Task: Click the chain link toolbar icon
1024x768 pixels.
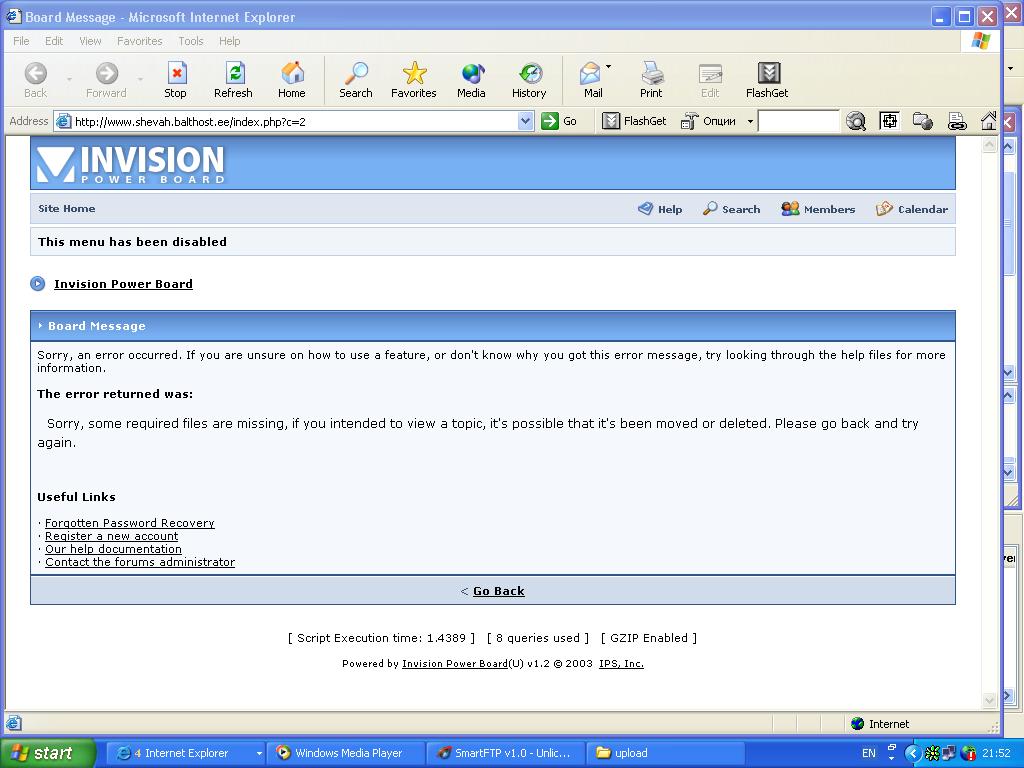Action: tap(957, 121)
